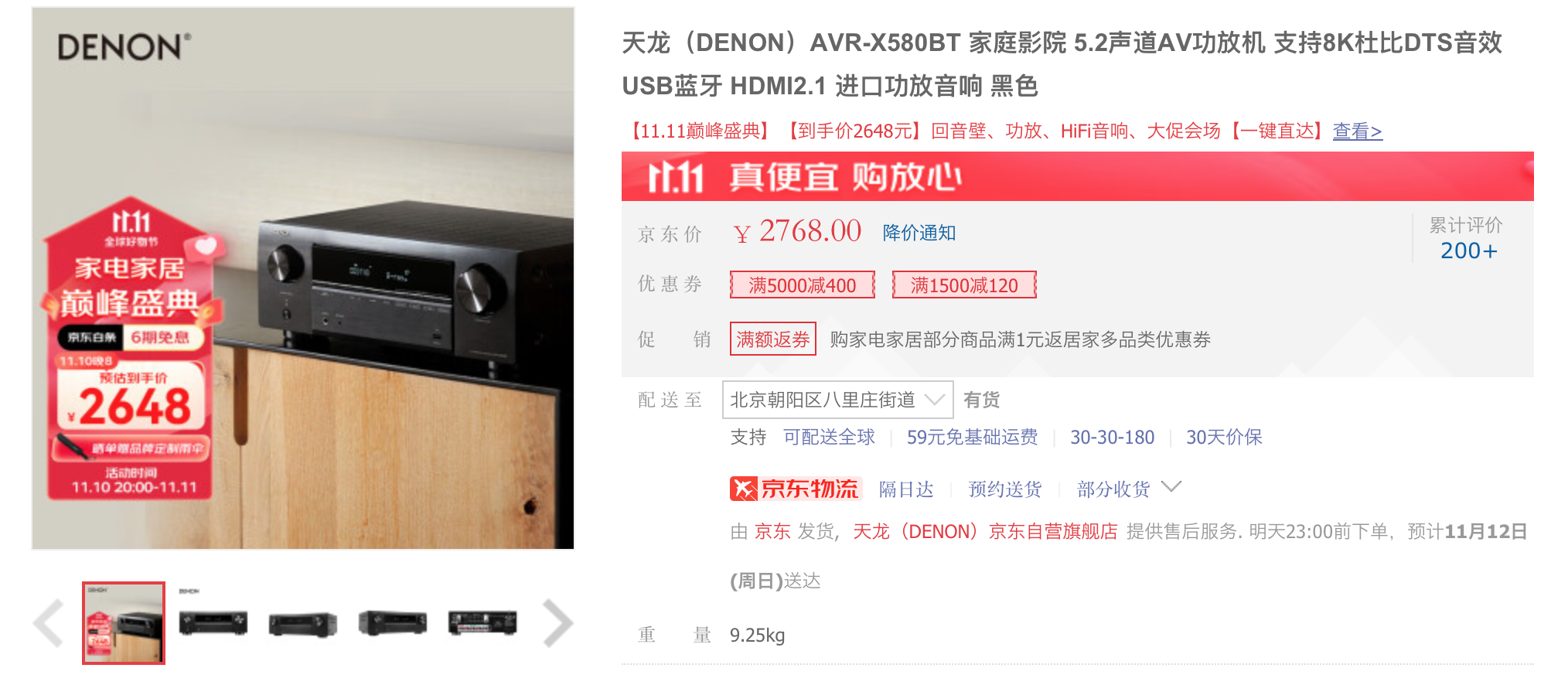The width and height of the screenshot is (1568, 685).
Task: Claim the 满1500减120 coupon
Action: click(964, 285)
